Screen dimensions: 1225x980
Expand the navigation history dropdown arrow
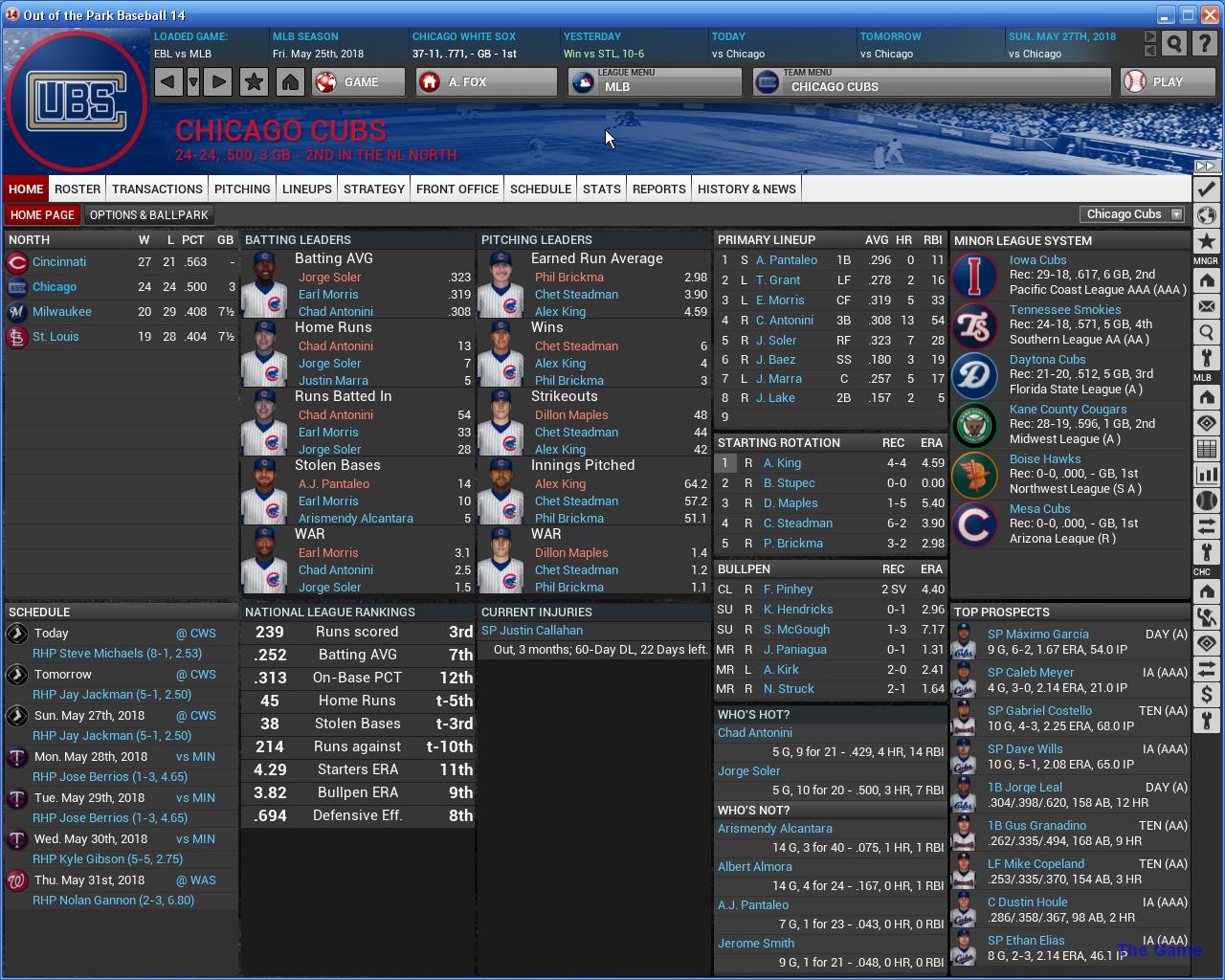tap(193, 82)
